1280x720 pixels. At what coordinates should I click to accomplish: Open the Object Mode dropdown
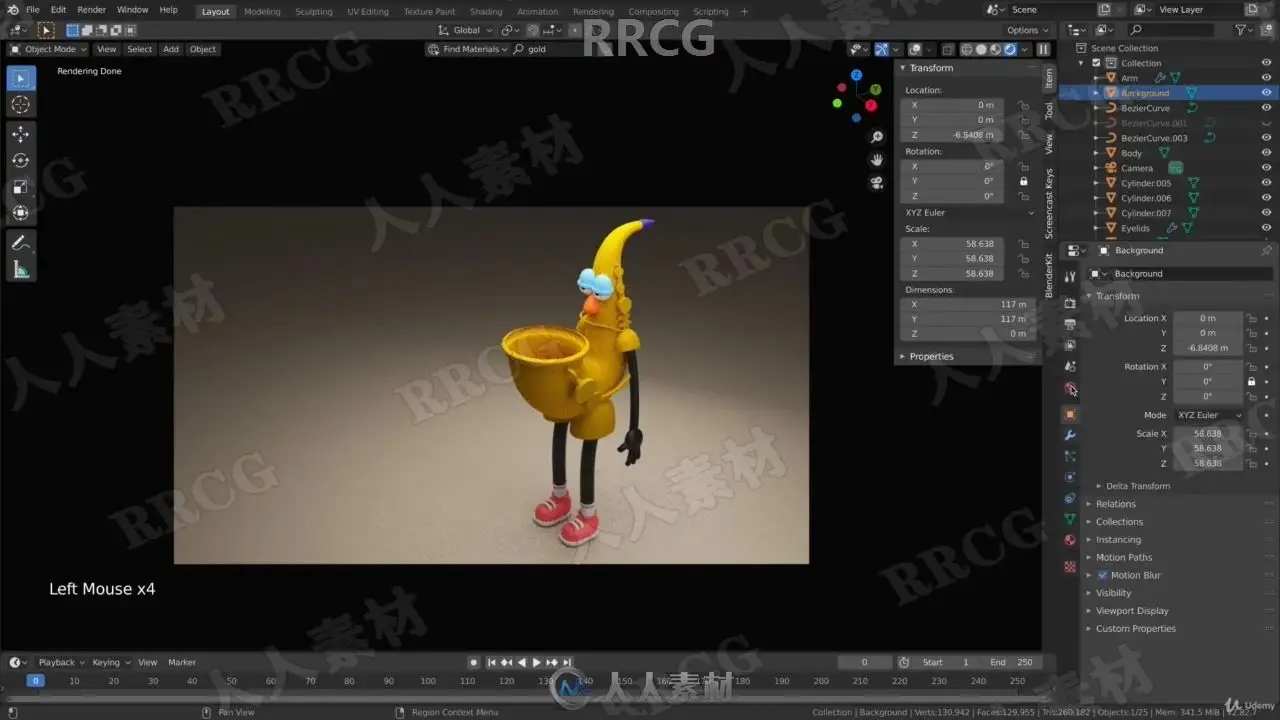49,49
